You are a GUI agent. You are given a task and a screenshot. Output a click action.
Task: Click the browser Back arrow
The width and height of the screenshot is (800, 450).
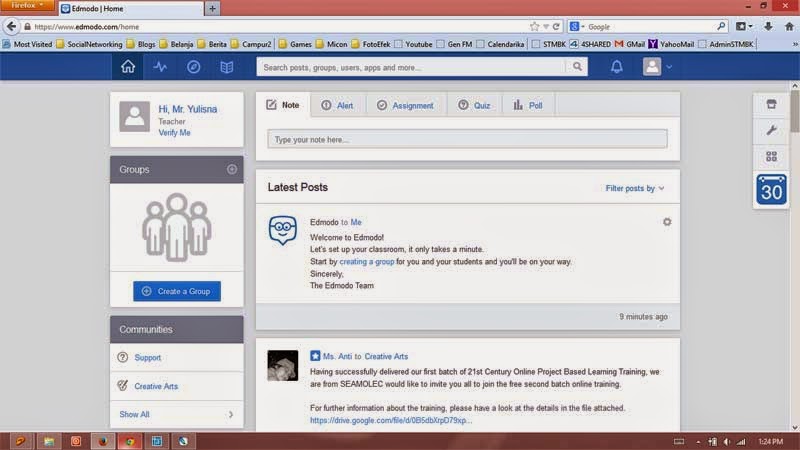click(11, 26)
